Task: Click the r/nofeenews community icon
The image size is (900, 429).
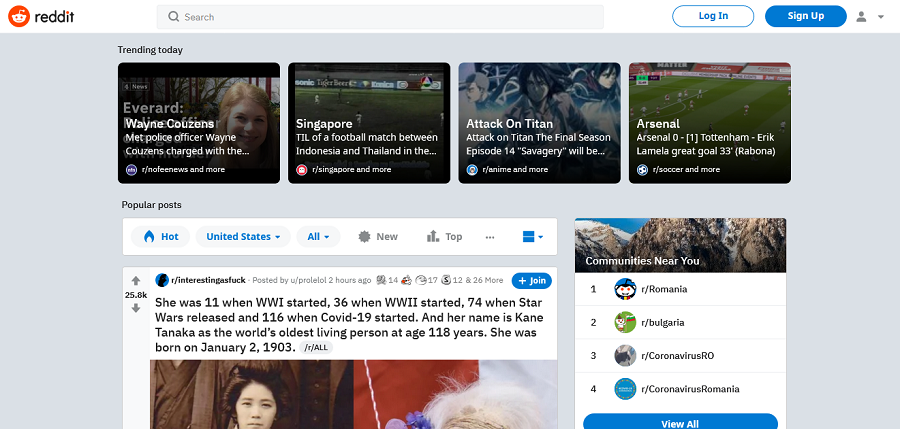Action: tap(131, 169)
